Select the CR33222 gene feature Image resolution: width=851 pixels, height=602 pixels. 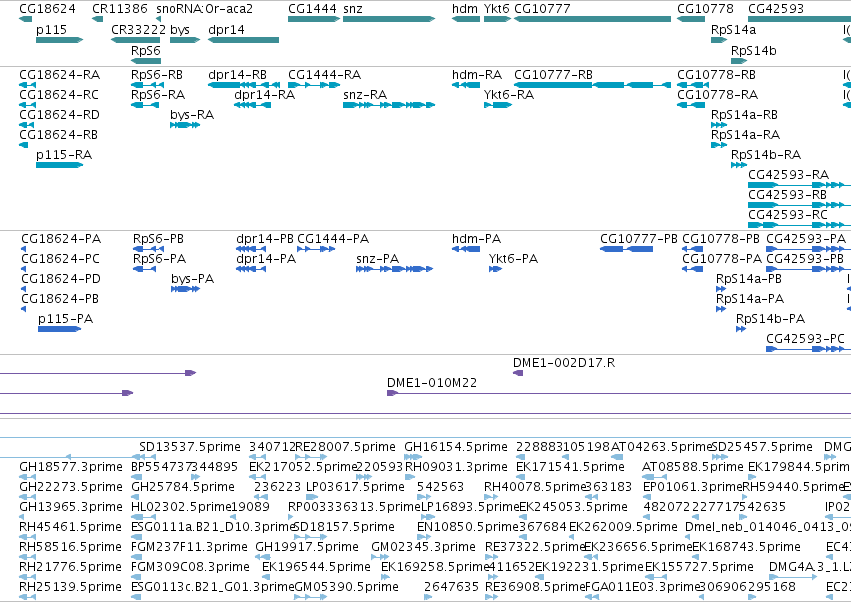pyautogui.click(x=135, y=40)
